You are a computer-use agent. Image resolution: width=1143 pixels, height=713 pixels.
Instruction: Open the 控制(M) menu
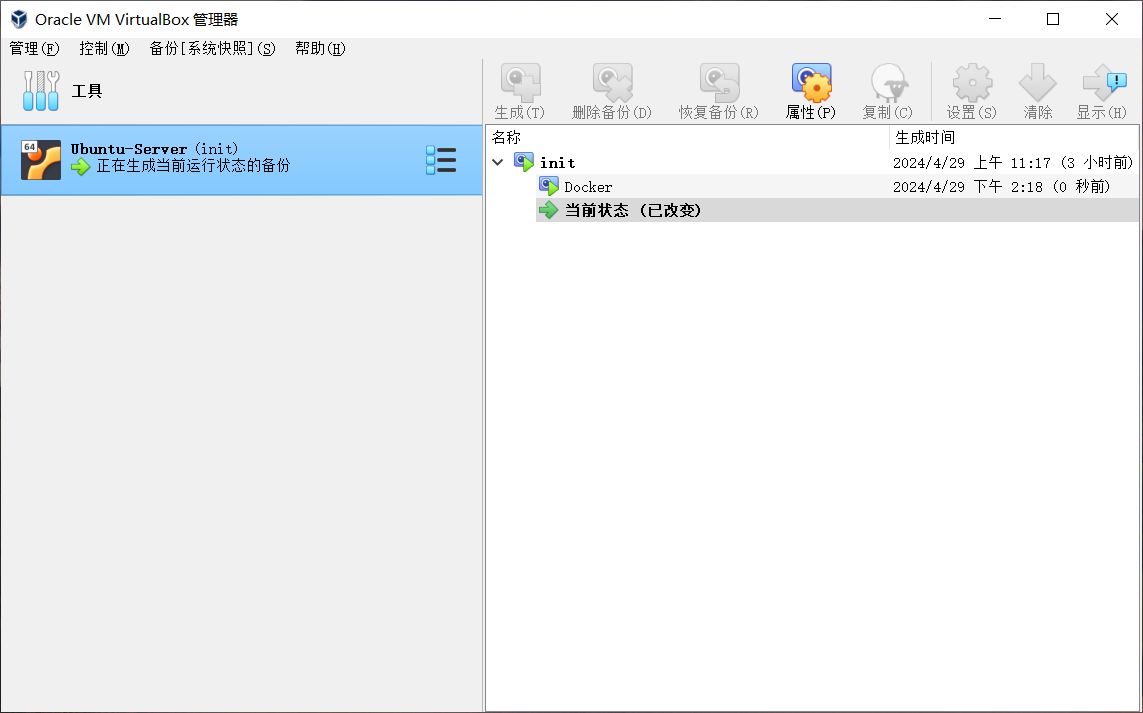pyautogui.click(x=104, y=48)
